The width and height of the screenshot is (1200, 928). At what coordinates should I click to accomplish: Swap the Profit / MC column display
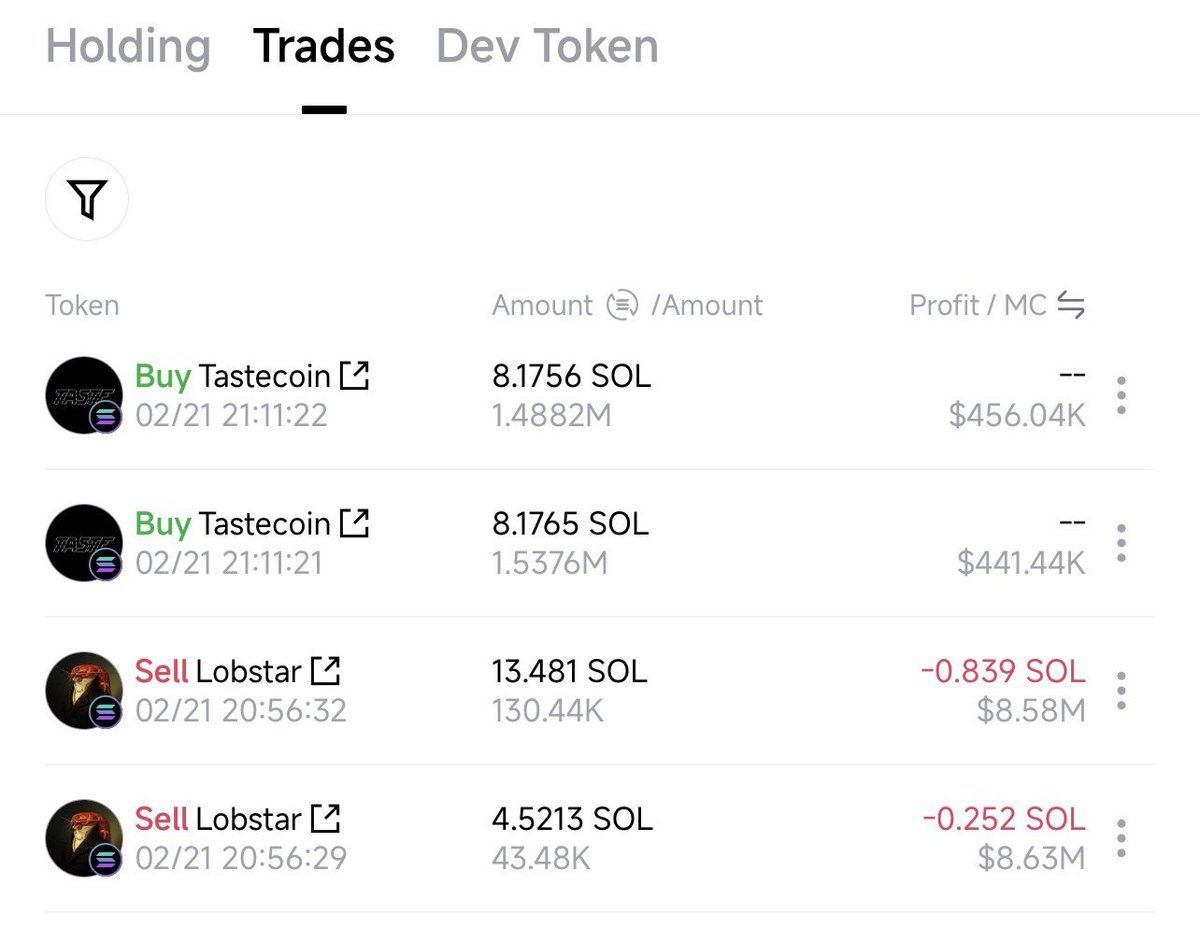click(x=1071, y=305)
